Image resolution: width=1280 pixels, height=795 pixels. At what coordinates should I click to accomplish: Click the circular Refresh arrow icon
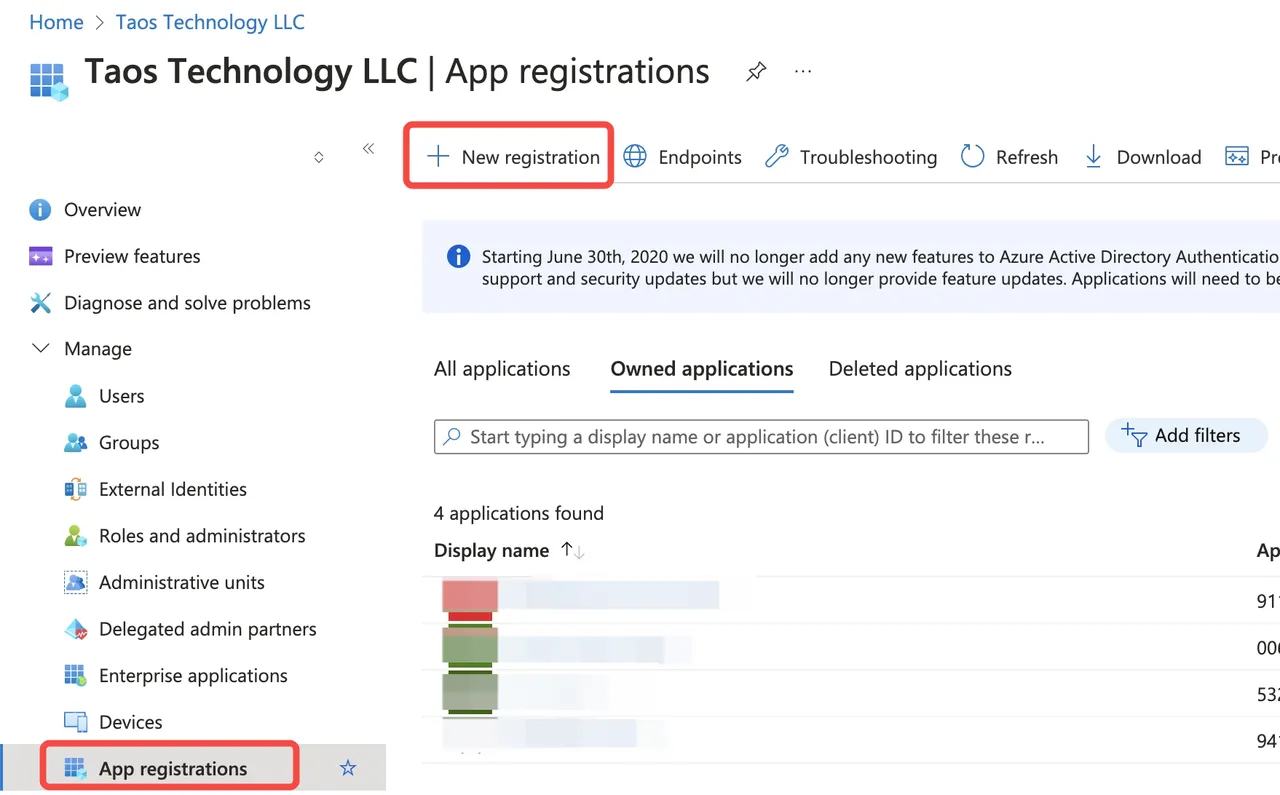tap(972, 157)
